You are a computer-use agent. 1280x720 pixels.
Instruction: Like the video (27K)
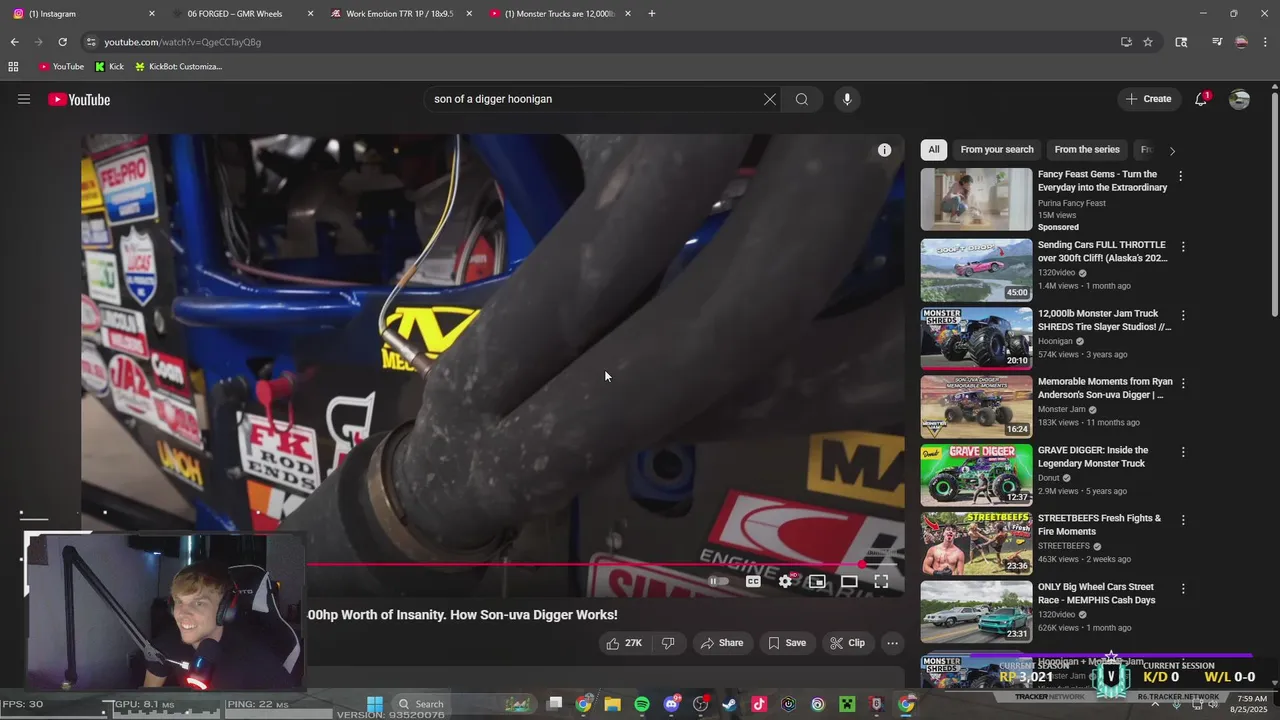pos(624,643)
